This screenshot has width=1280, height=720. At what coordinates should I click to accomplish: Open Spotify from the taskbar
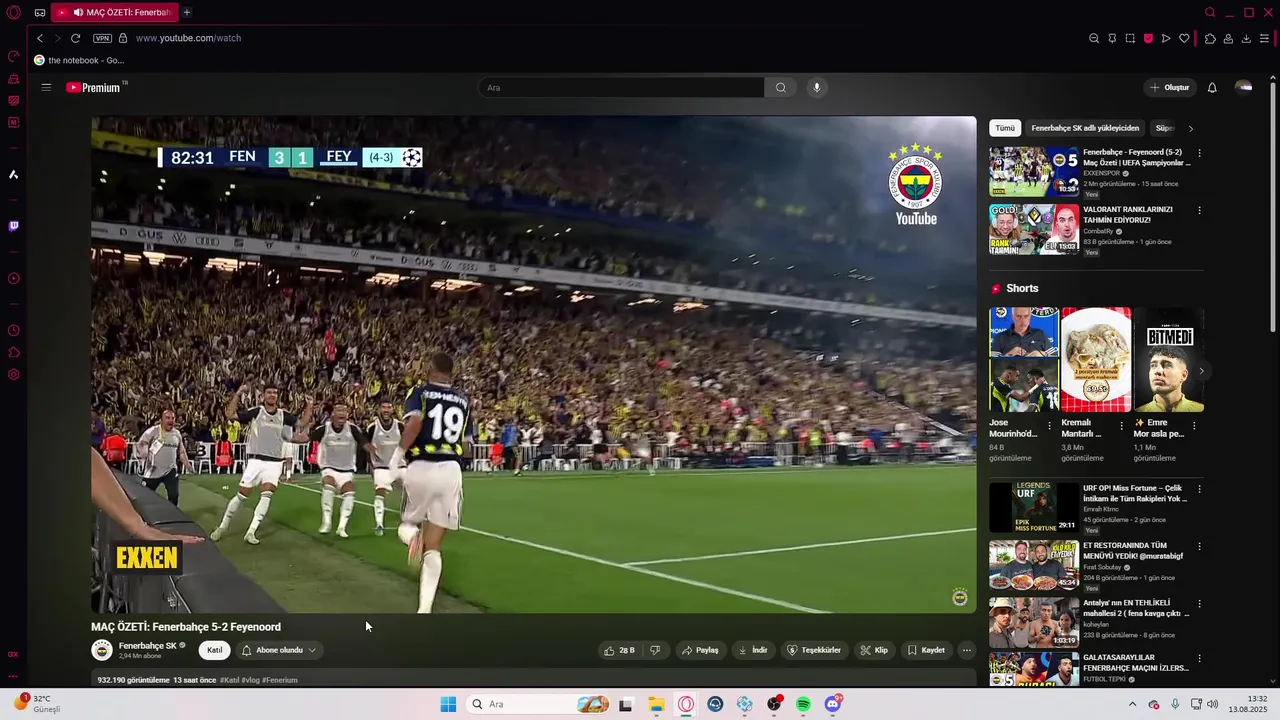tap(803, 704)
